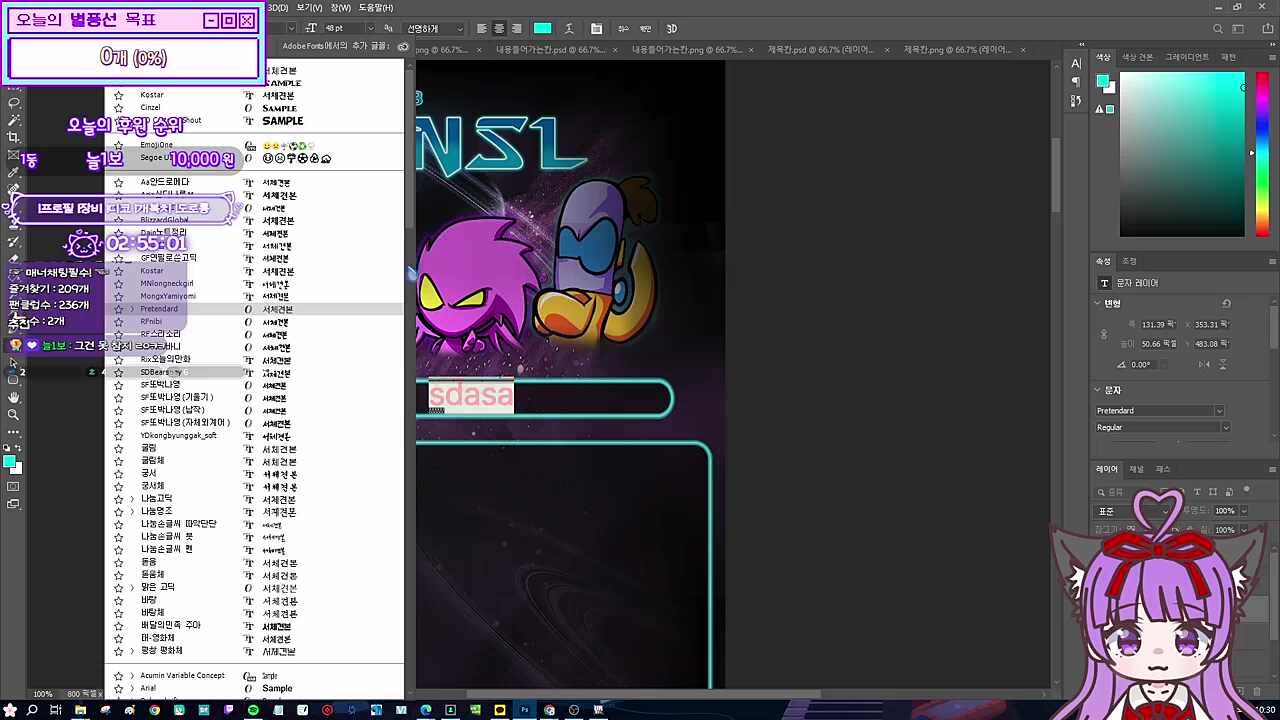Open the Photoshop search icon
The height and width of the screenshot is (720, 1280).
tap(1218, 29)
